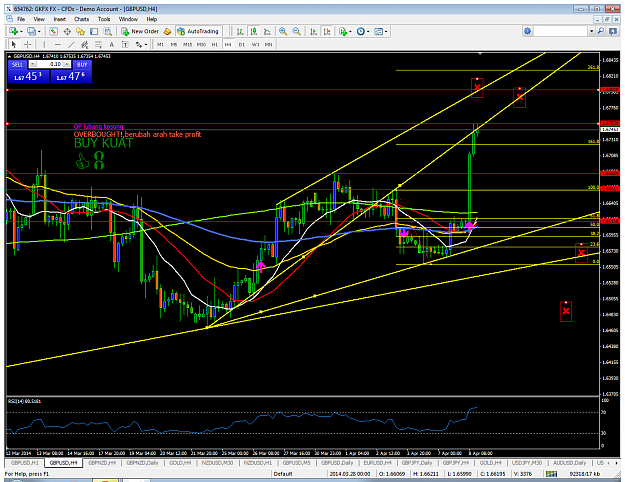
Task: Toggle the Auto Scroll chart button
Action: 314,31
